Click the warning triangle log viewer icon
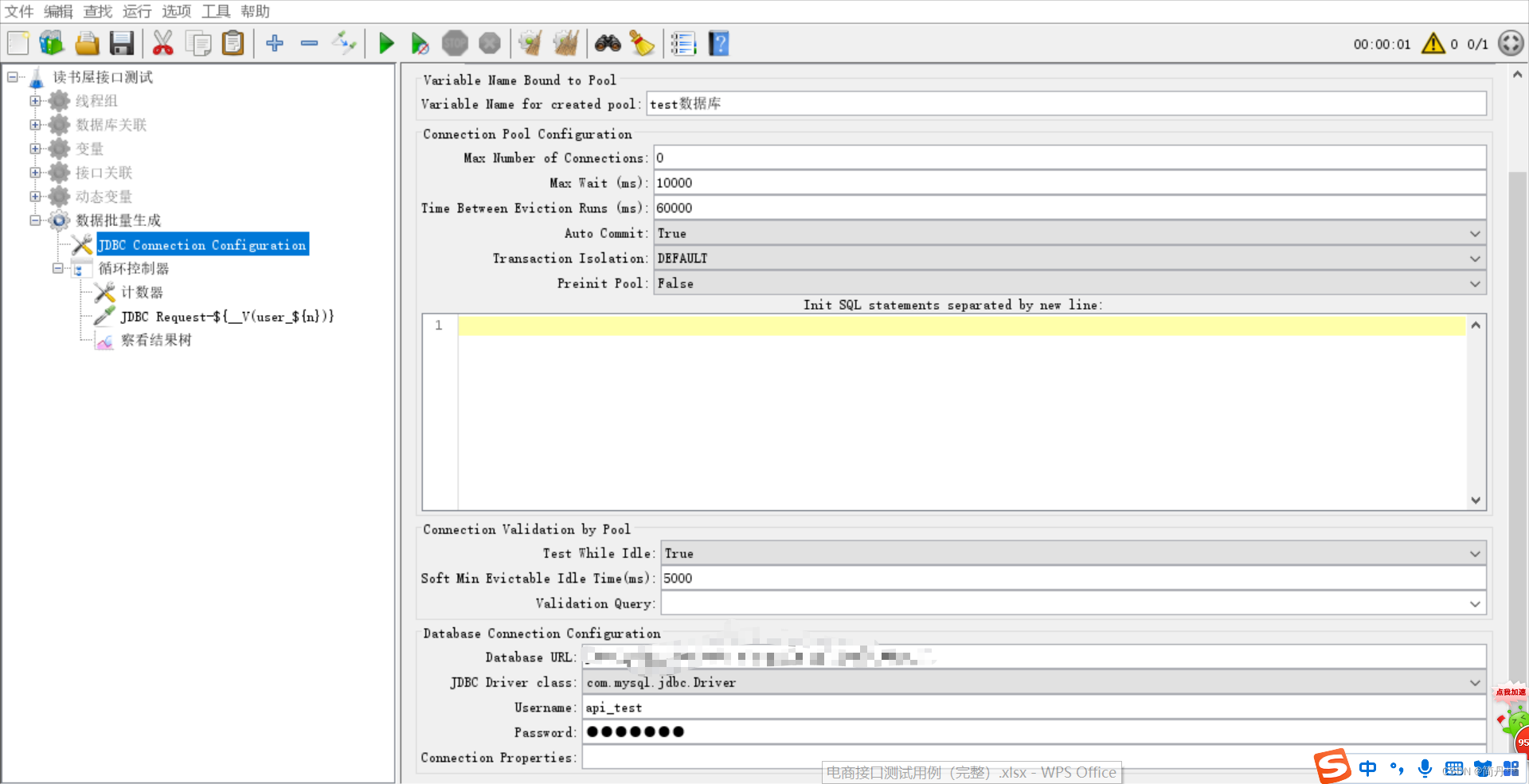Viewport: 1529px width, 784px height. [x=1433, y=43]
